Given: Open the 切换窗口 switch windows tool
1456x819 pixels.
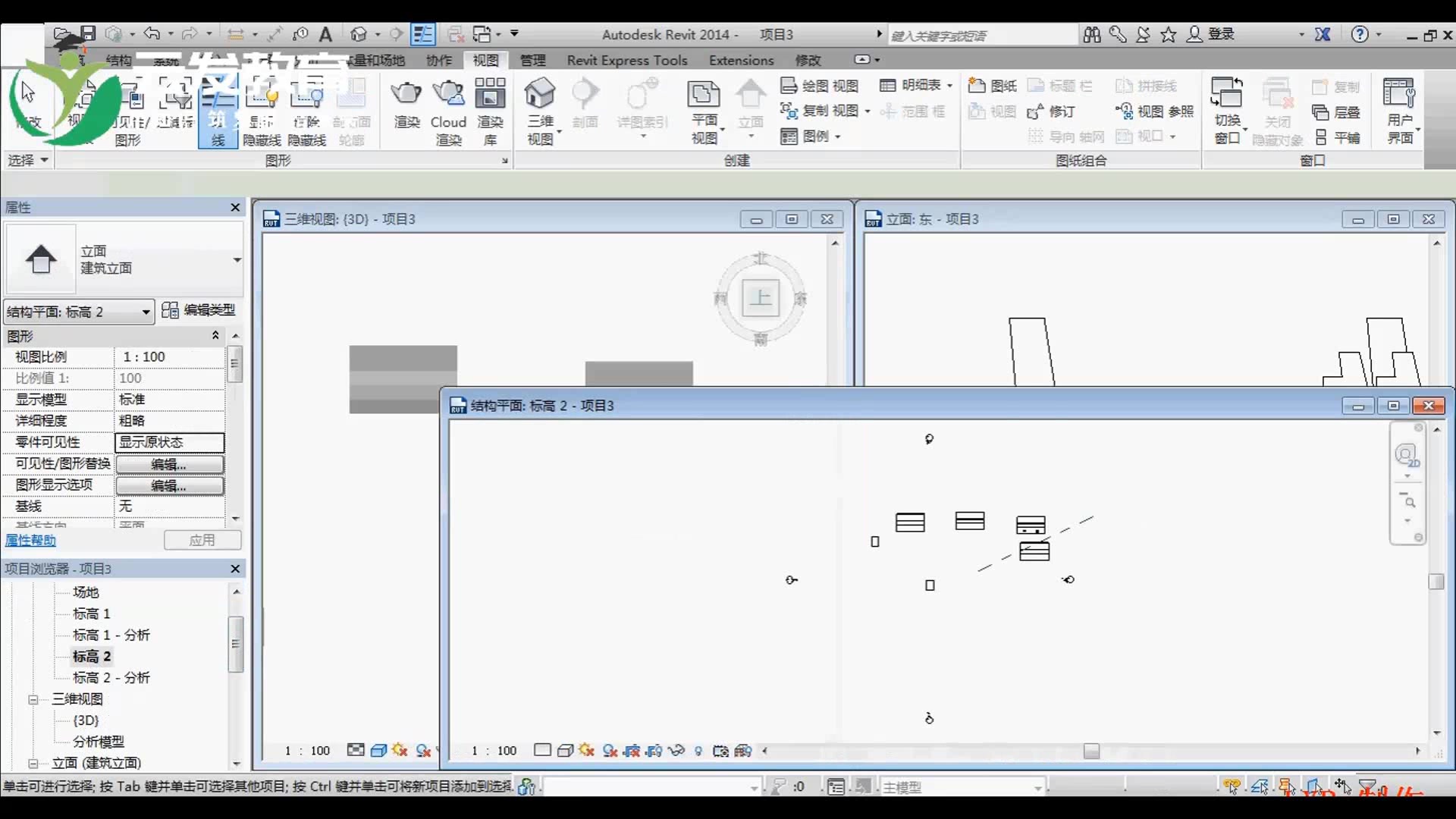Looking at the screenshot, I should click(x=1227, y=110).
